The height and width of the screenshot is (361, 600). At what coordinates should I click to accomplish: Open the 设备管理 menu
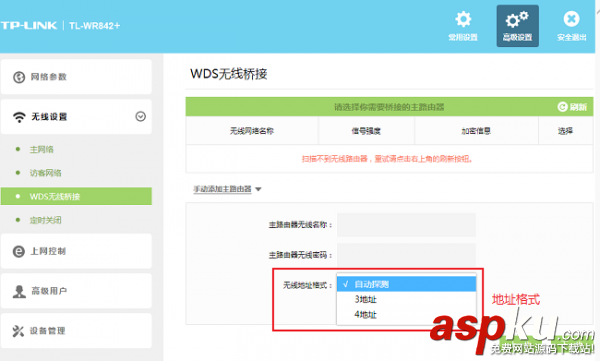(76, 331)
